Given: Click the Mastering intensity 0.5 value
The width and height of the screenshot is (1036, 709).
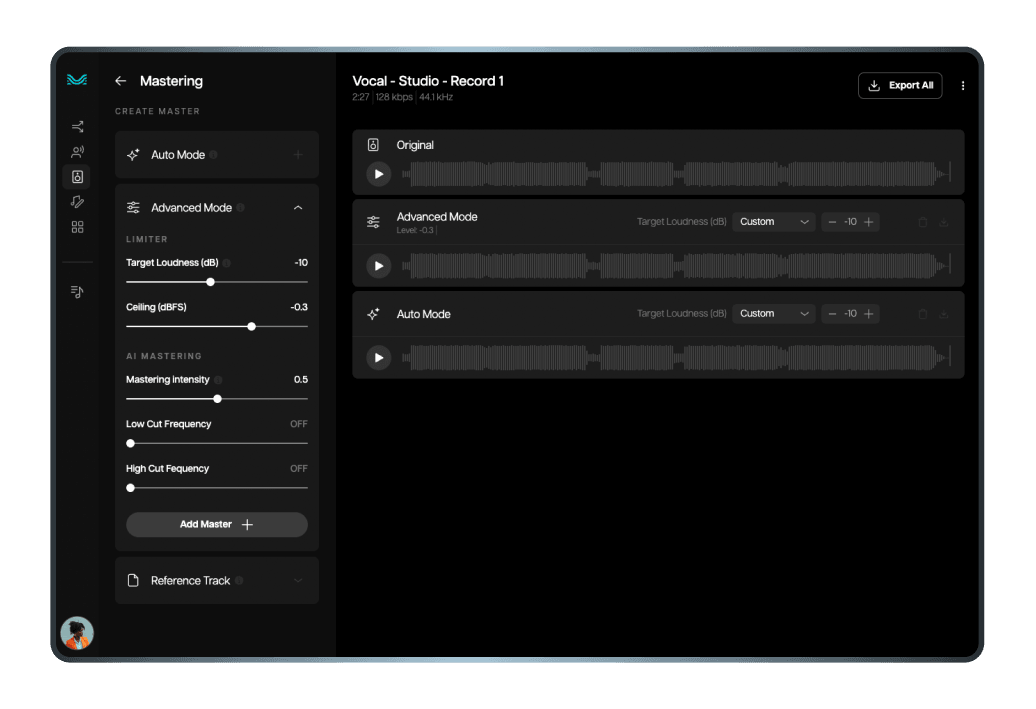Looking at the screenshot, I should click(x=301, y=380).
